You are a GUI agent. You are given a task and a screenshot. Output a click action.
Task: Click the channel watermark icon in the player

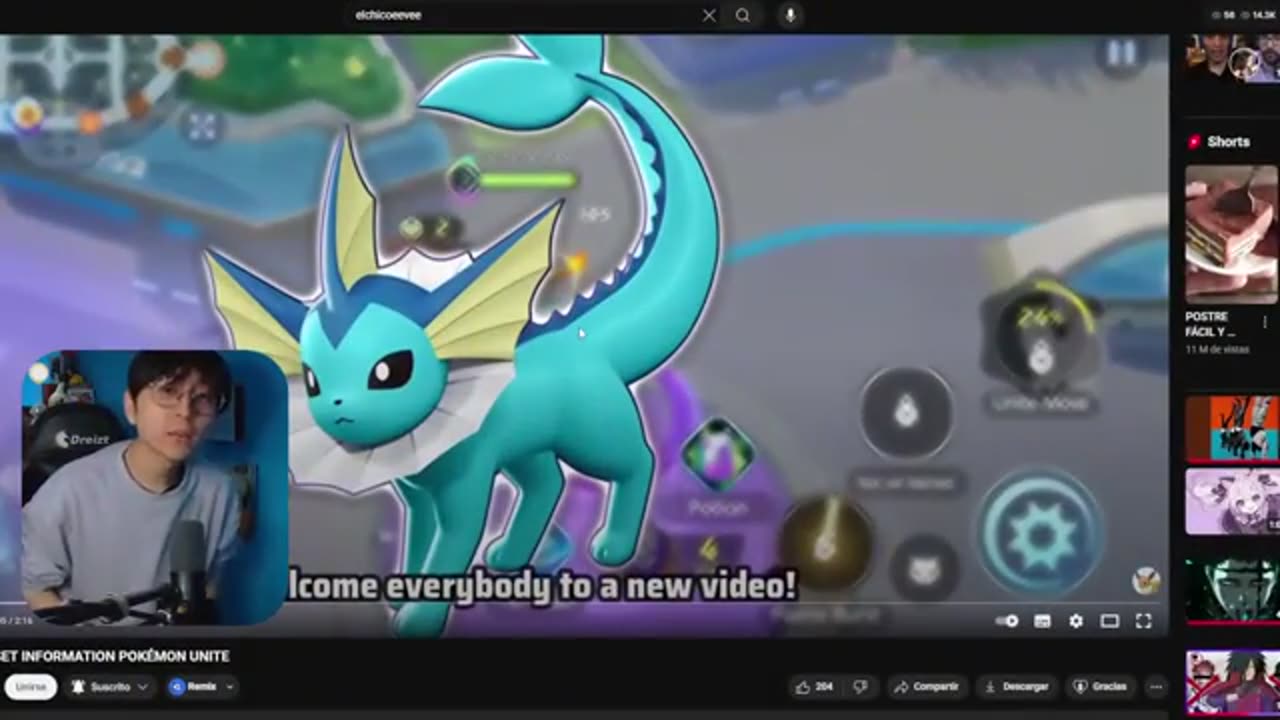(1145, 580)
